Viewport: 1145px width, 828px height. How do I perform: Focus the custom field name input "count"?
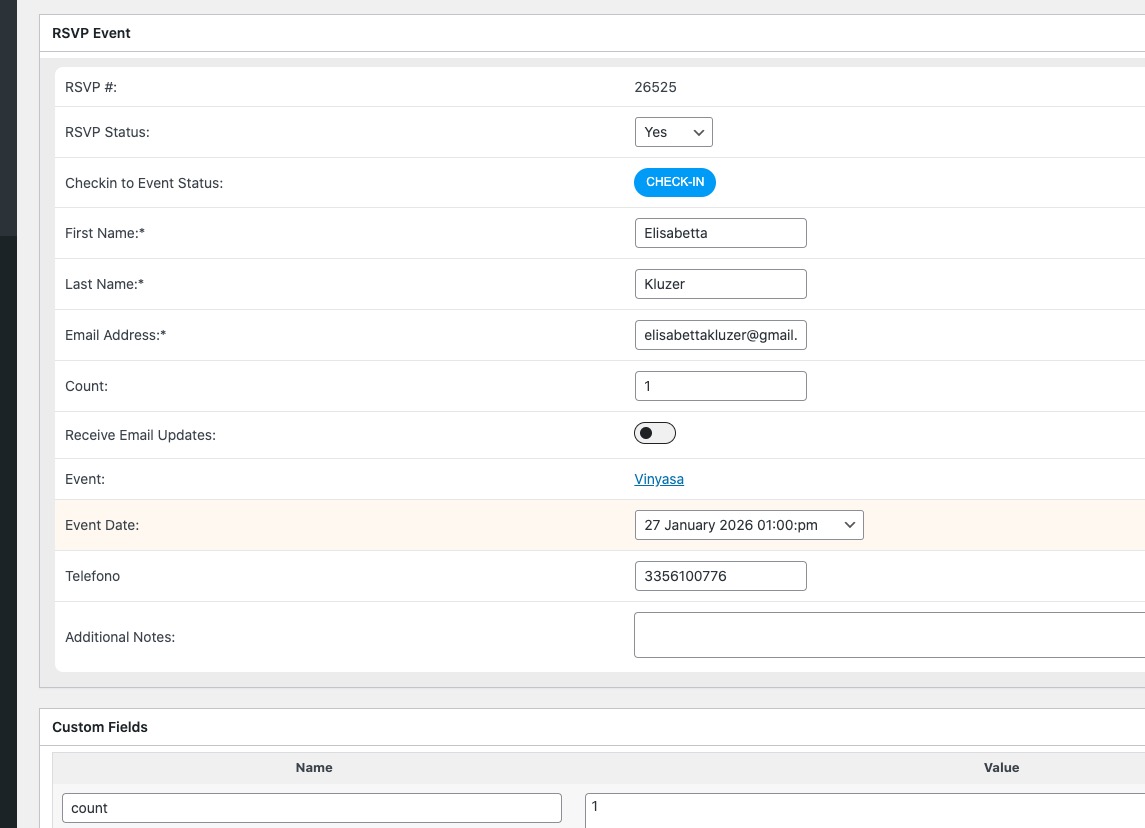pos(311,808)
